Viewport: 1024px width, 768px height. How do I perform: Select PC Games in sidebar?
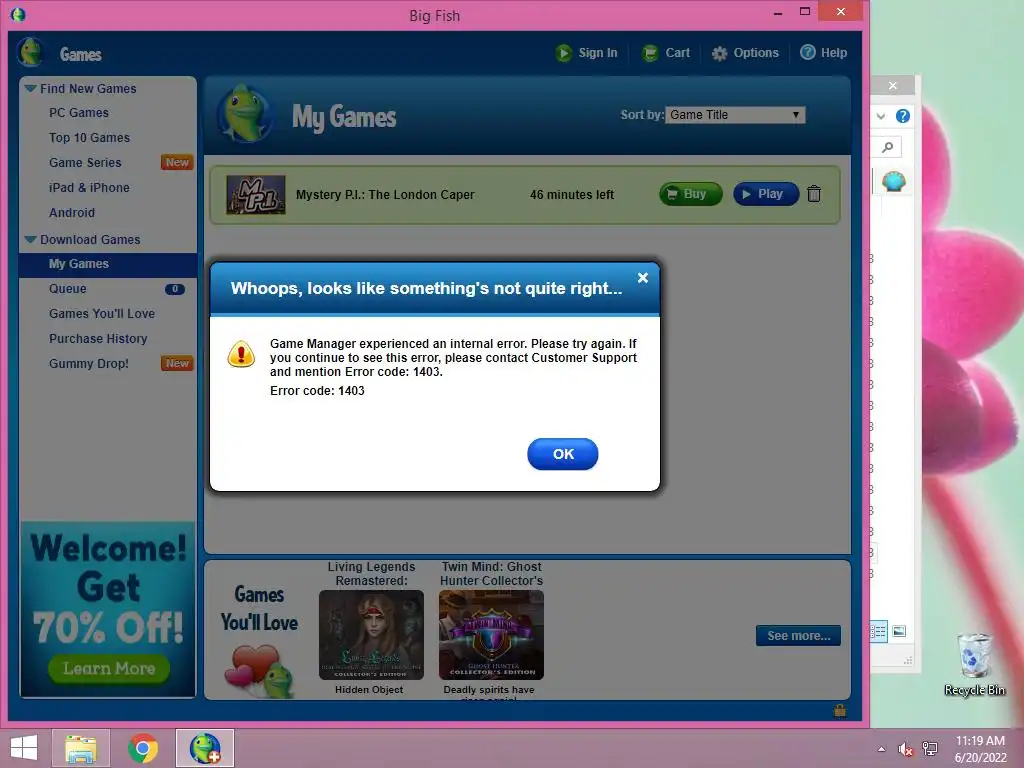79,113
